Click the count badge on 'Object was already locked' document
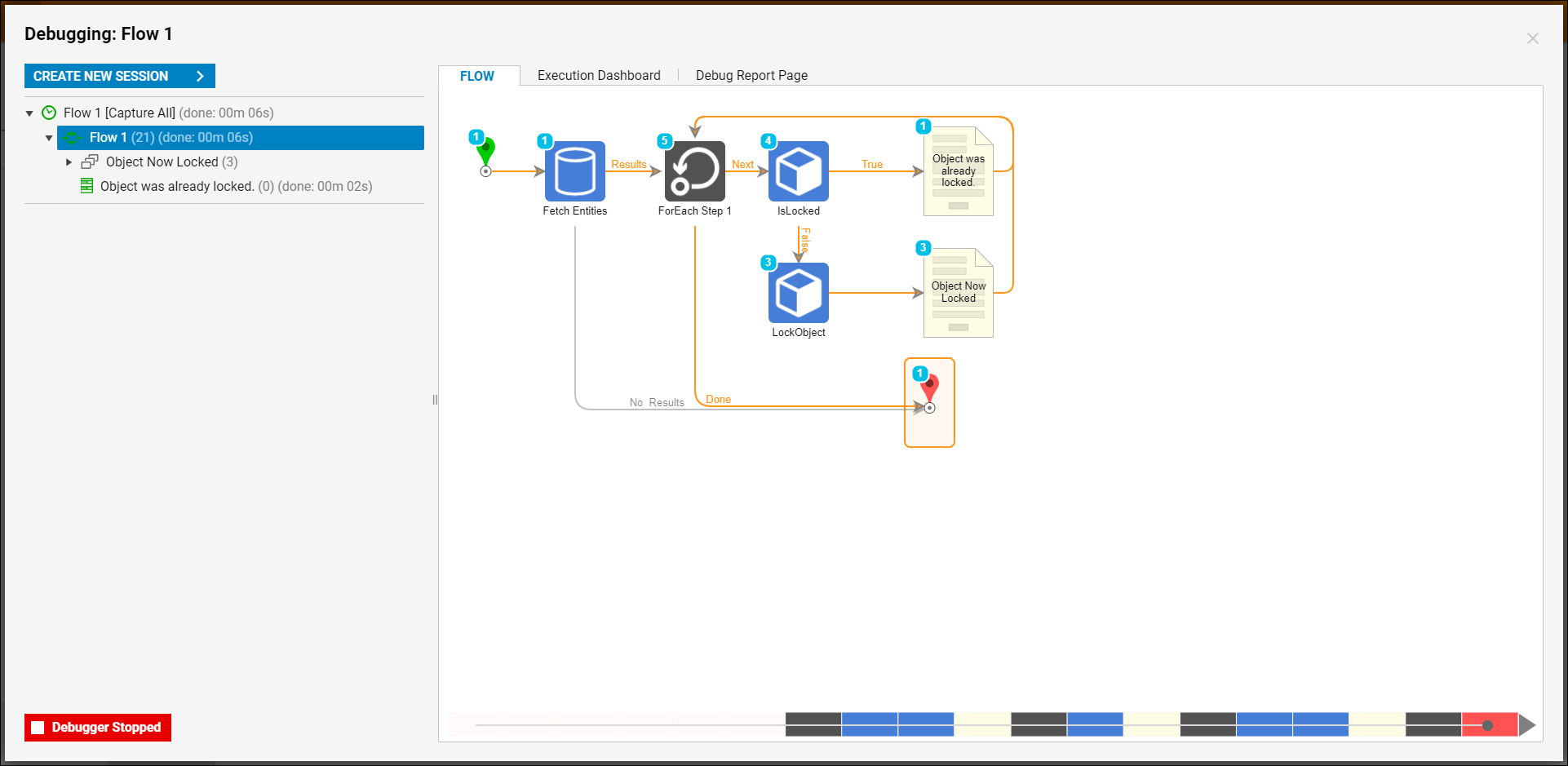This screenshot has height=766, width=1568. coord(923,126)
